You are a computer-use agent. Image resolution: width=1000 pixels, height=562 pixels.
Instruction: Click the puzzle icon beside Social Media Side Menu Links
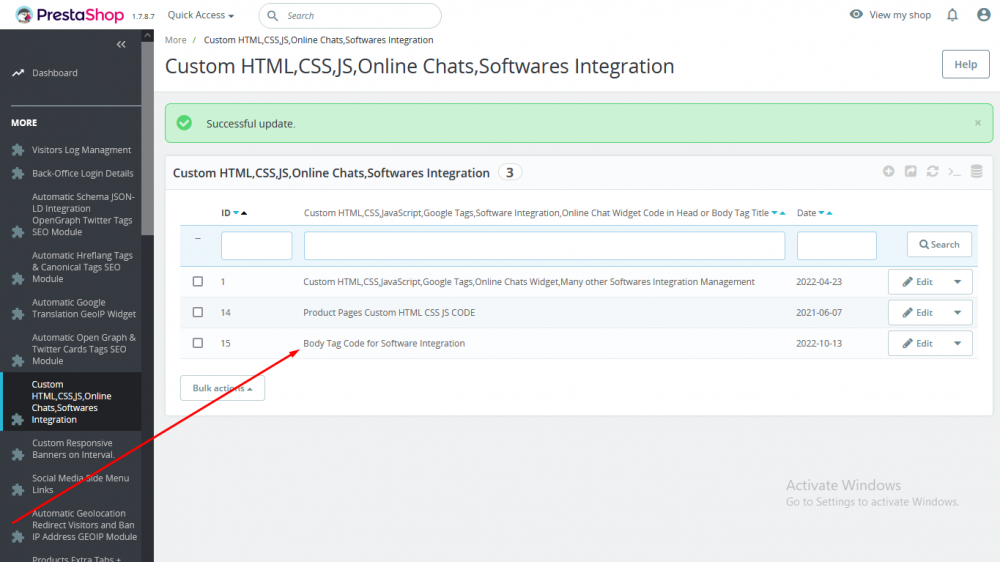point(18,489)
